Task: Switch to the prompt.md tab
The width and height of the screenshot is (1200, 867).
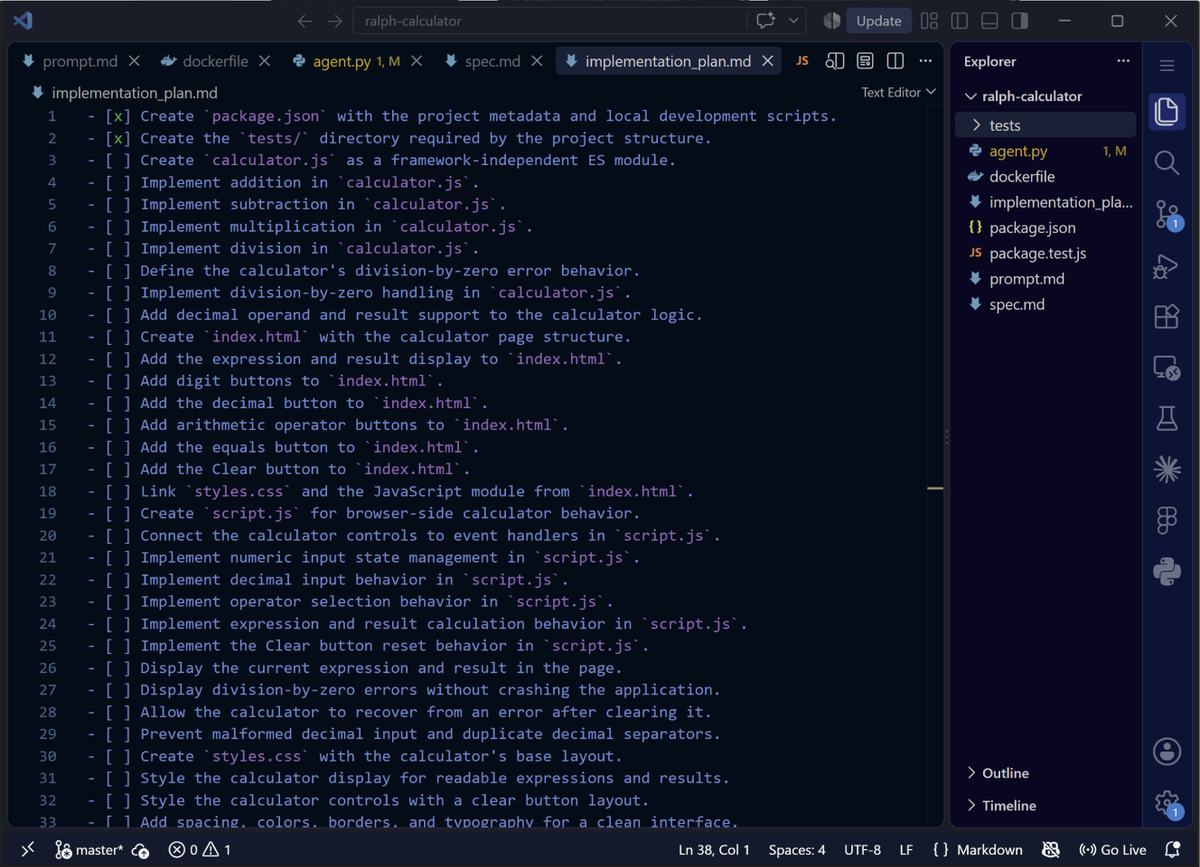Action: 80,62
